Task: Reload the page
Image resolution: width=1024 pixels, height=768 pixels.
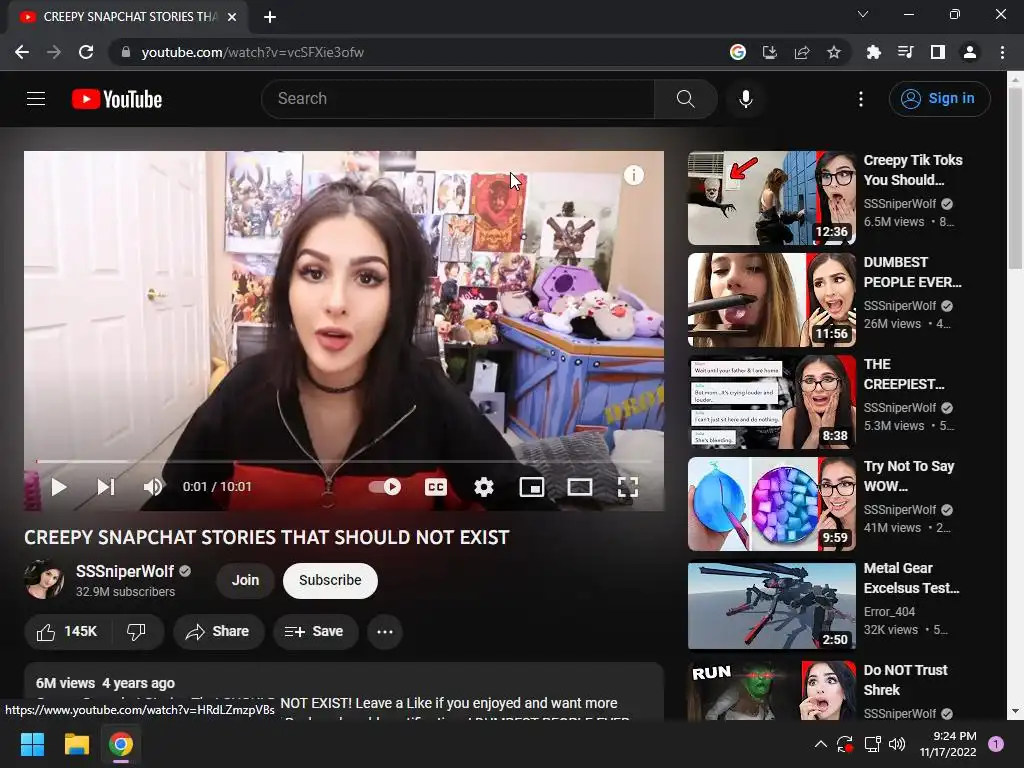Action: 86,52
